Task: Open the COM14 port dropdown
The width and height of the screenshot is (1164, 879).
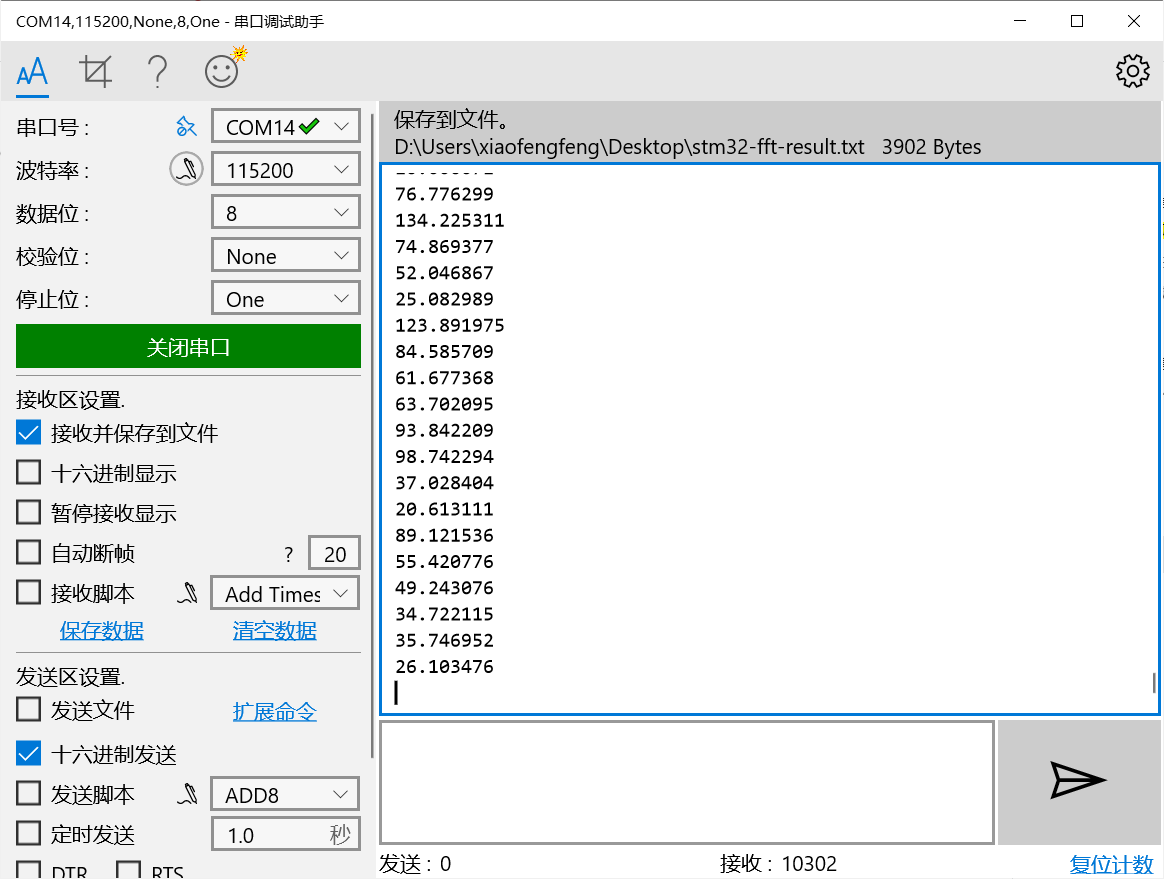Action: pyautogui.click(x=285, y=126)
